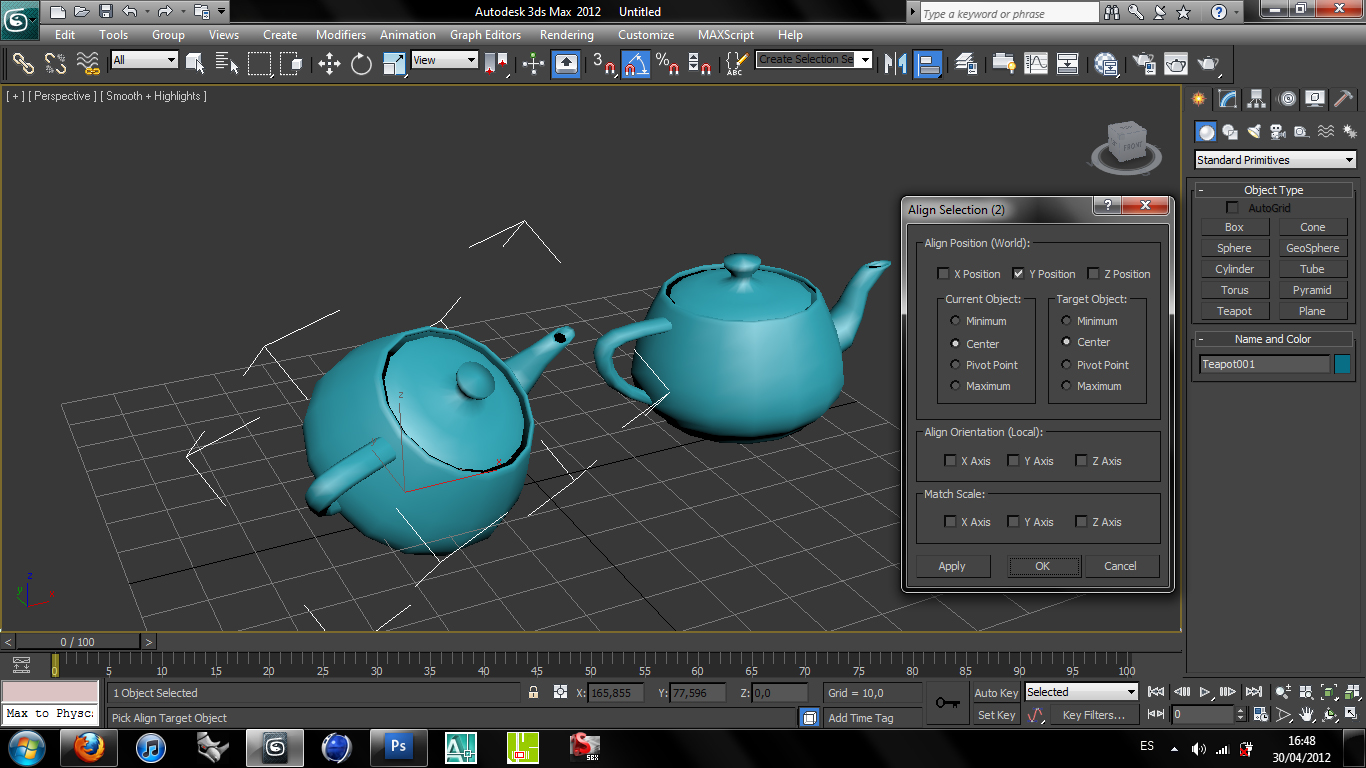The image size is (1366, 768).
Task: Click the Render Setup teapot icon
Action: [x=1143, y=64]
